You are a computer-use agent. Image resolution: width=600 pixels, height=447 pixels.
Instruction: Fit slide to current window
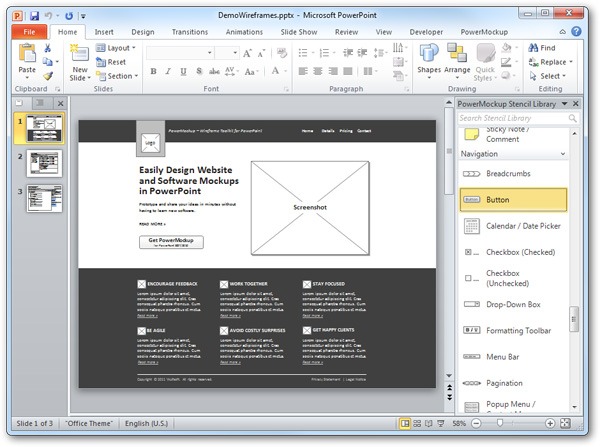coord(565,423)
